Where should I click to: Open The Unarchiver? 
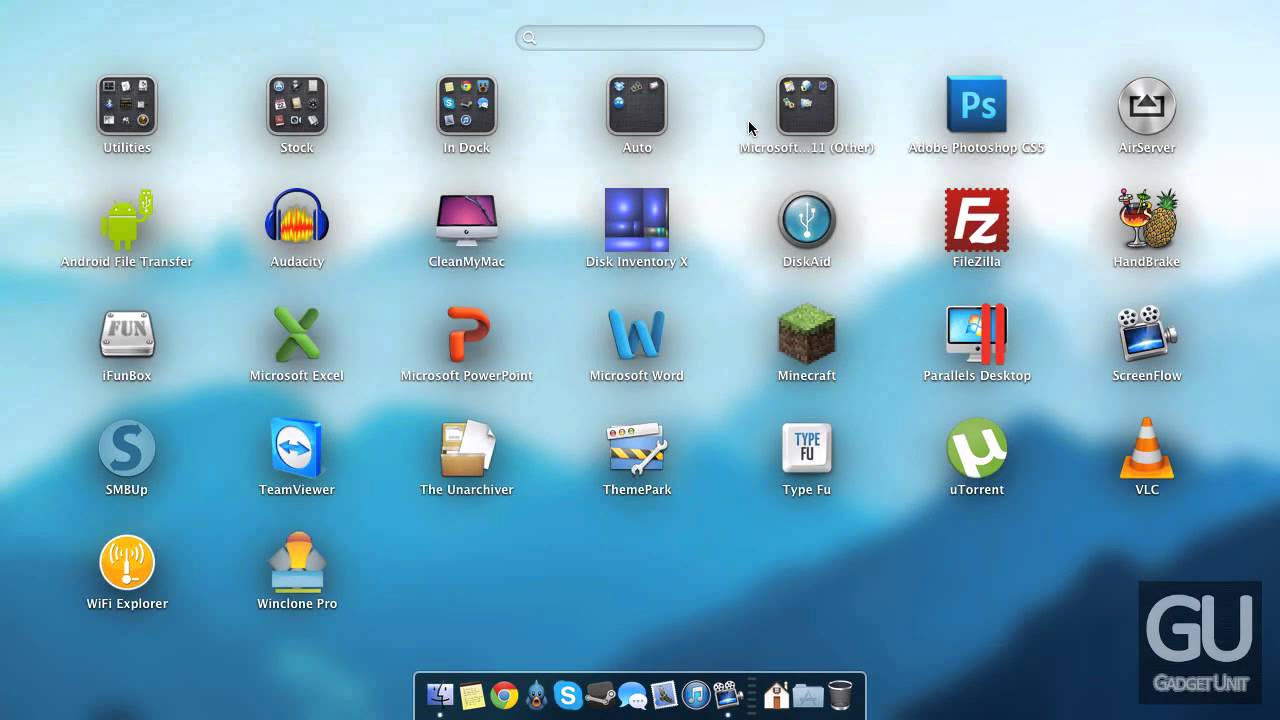pyautogui.click(x=467, y=447)
